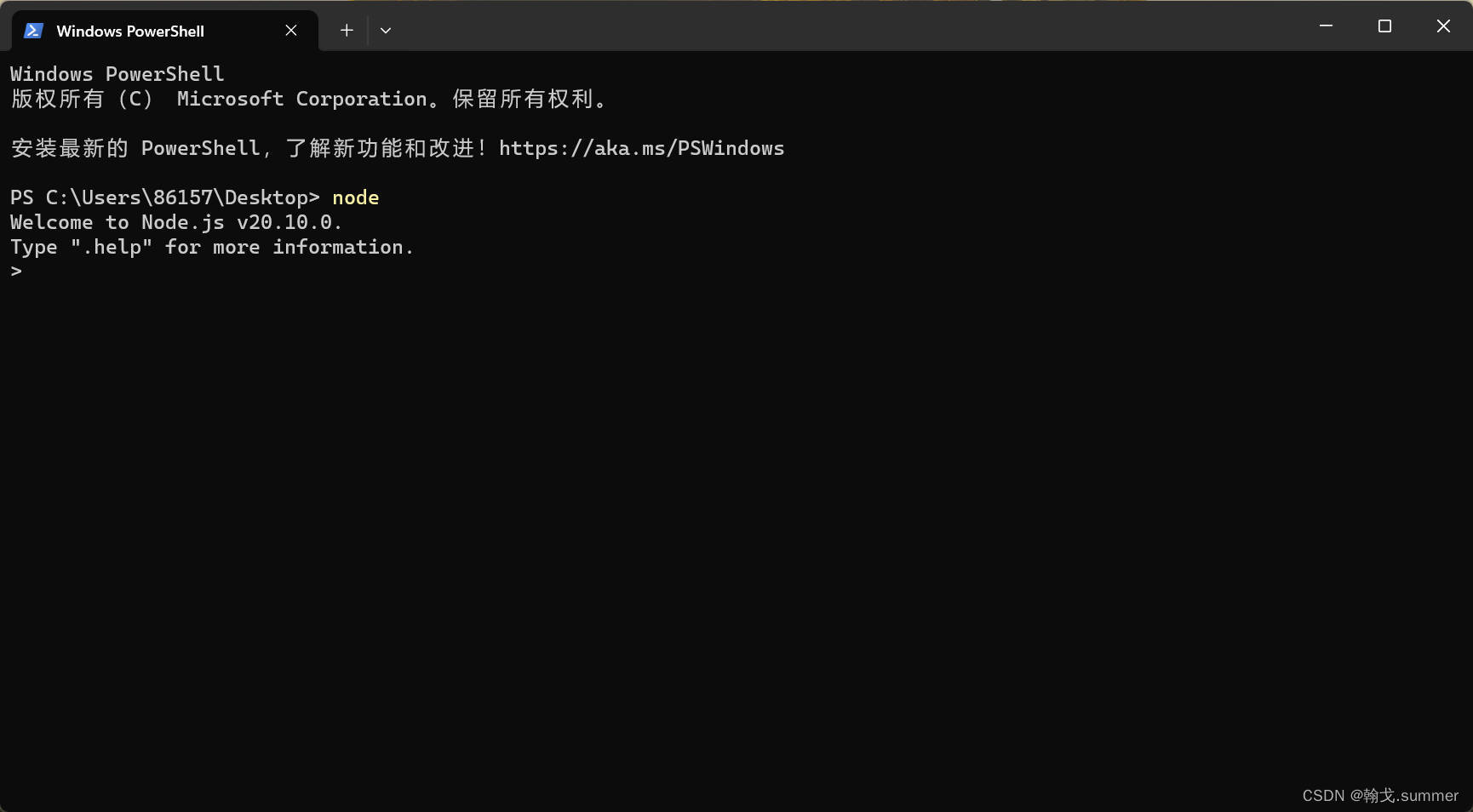Click the "安装最新的 PowerShell" text
Screen dimensions: 1473x812
[135, 148]
